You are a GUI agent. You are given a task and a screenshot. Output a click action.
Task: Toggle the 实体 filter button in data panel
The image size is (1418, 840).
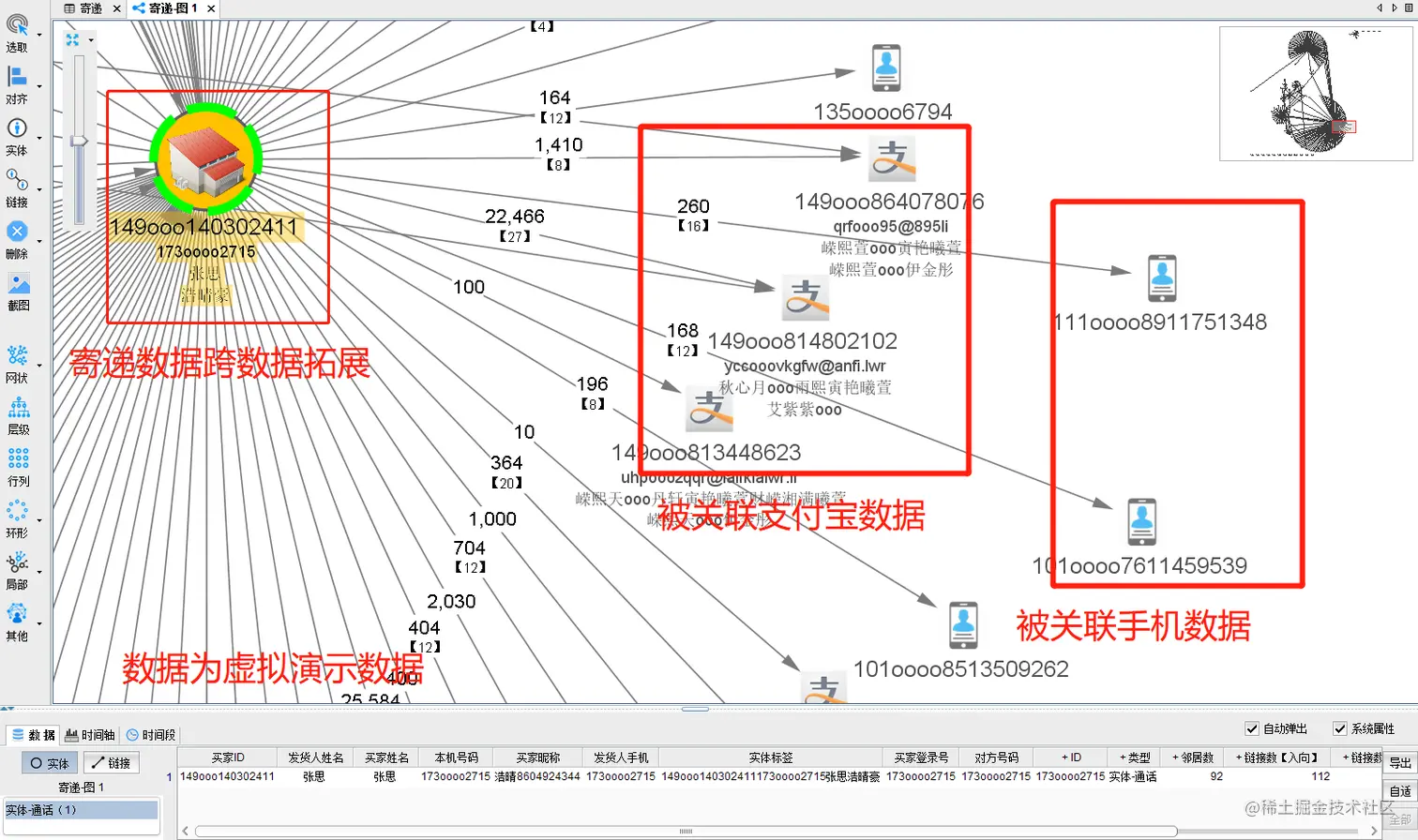coord(50,763)
